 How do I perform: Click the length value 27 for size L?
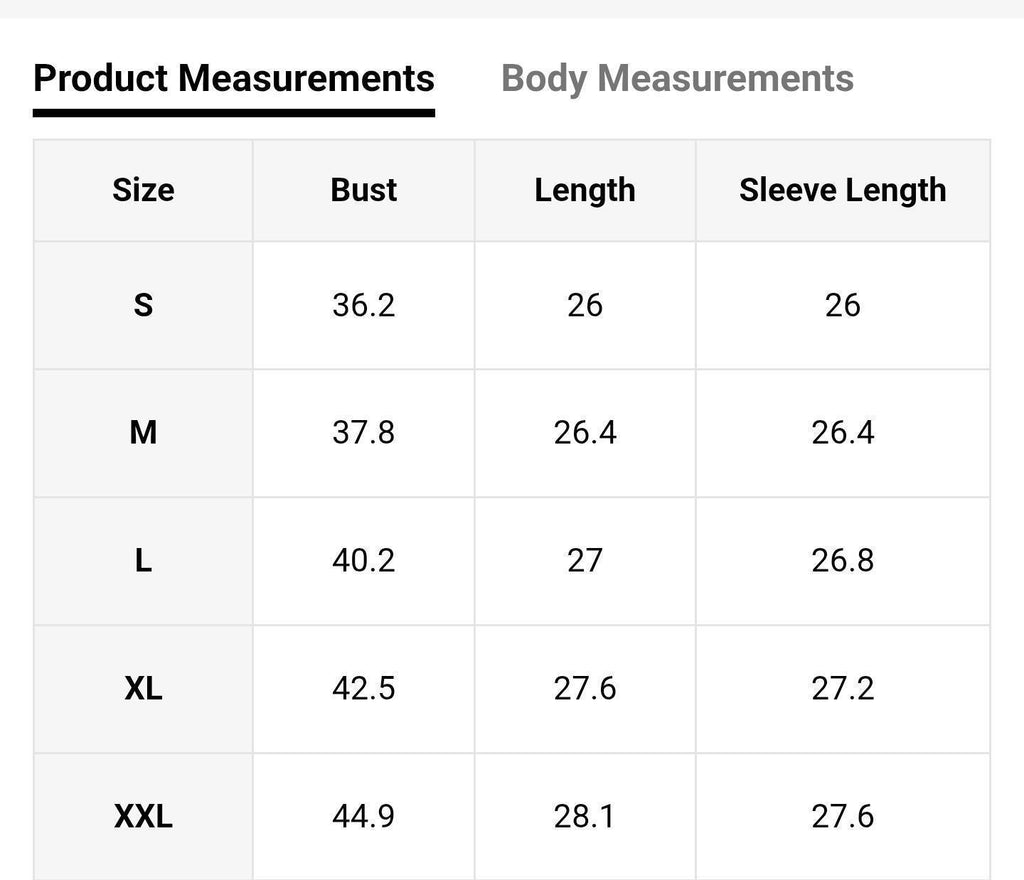coord(584,561)
